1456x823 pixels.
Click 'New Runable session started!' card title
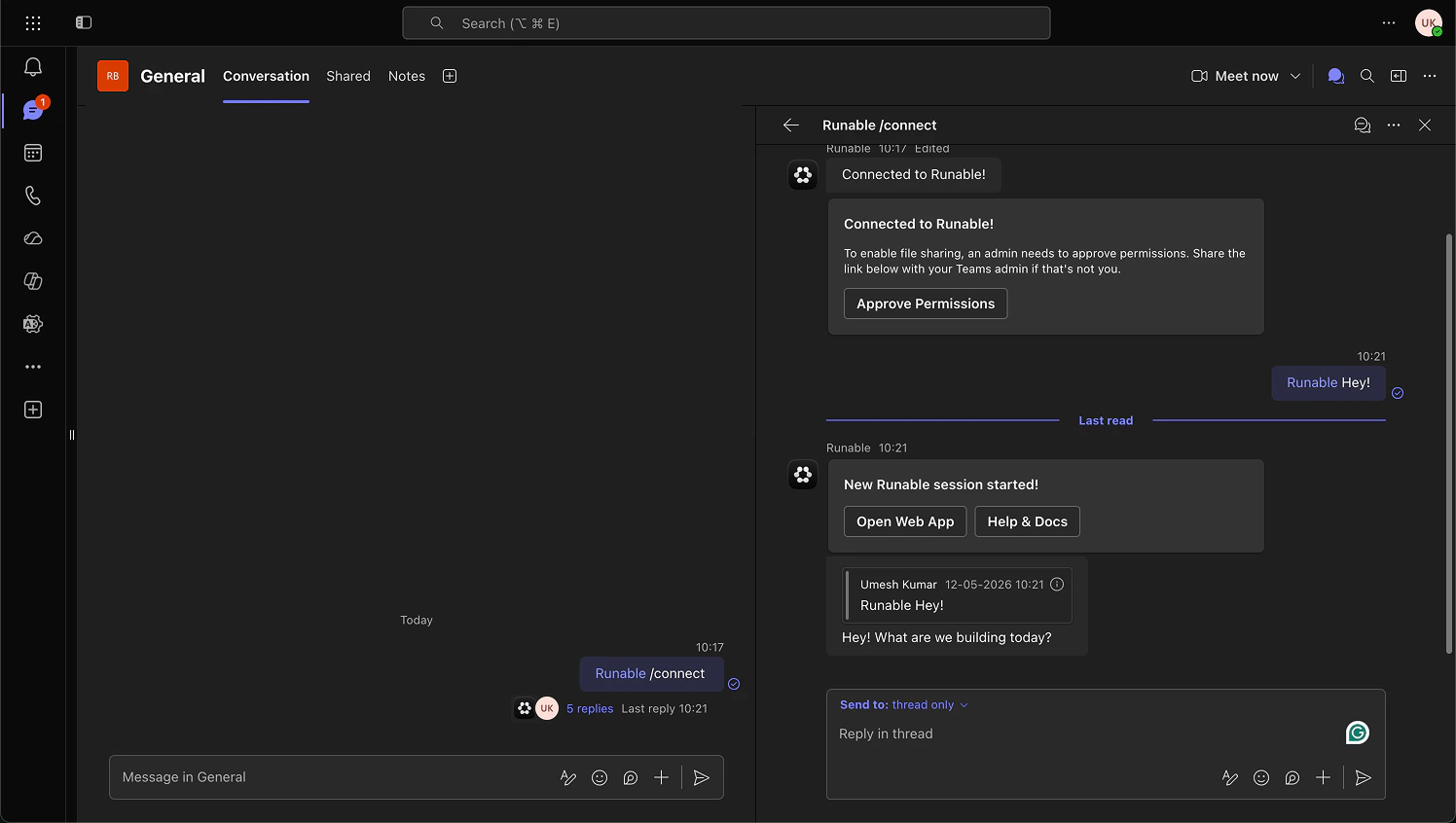coord(941,484)
